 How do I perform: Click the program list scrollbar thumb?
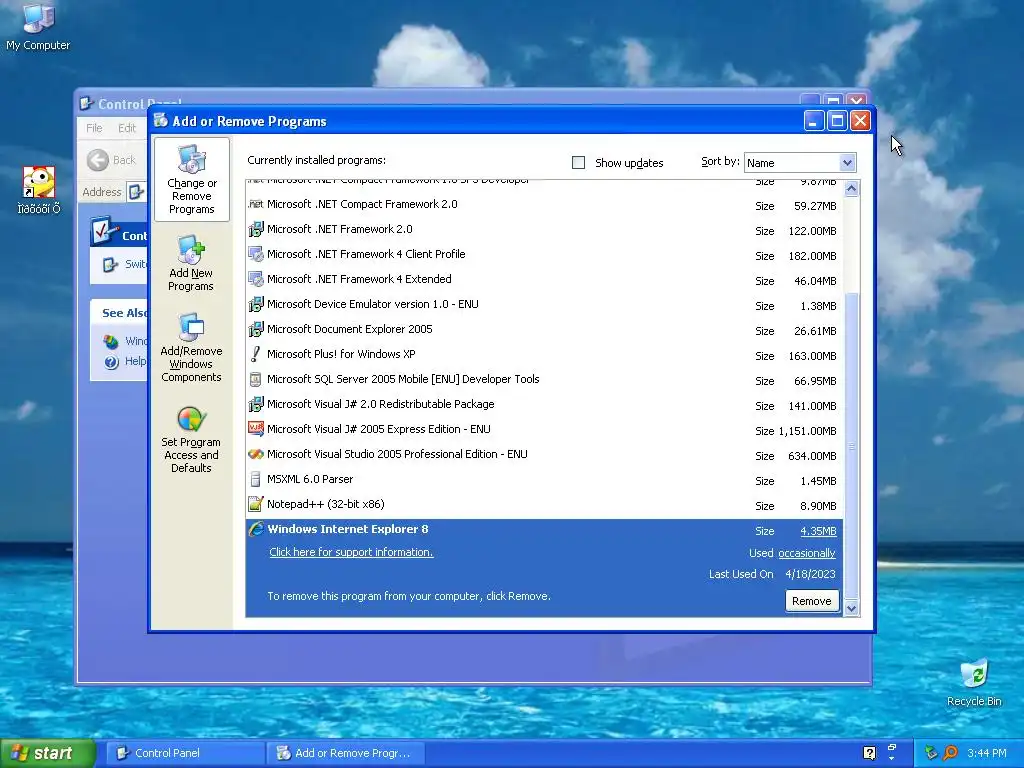click(851, 446)
